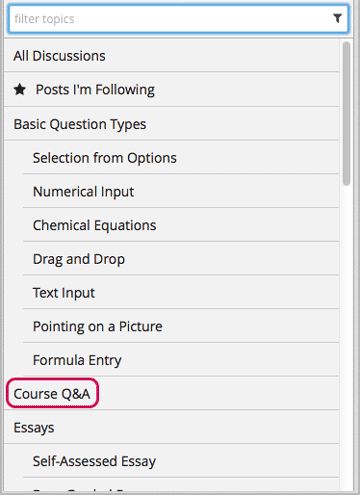The width and height of the screenshot is (360, 495).
Task: Open All Discussions topic
Action: tap(172, 55)
